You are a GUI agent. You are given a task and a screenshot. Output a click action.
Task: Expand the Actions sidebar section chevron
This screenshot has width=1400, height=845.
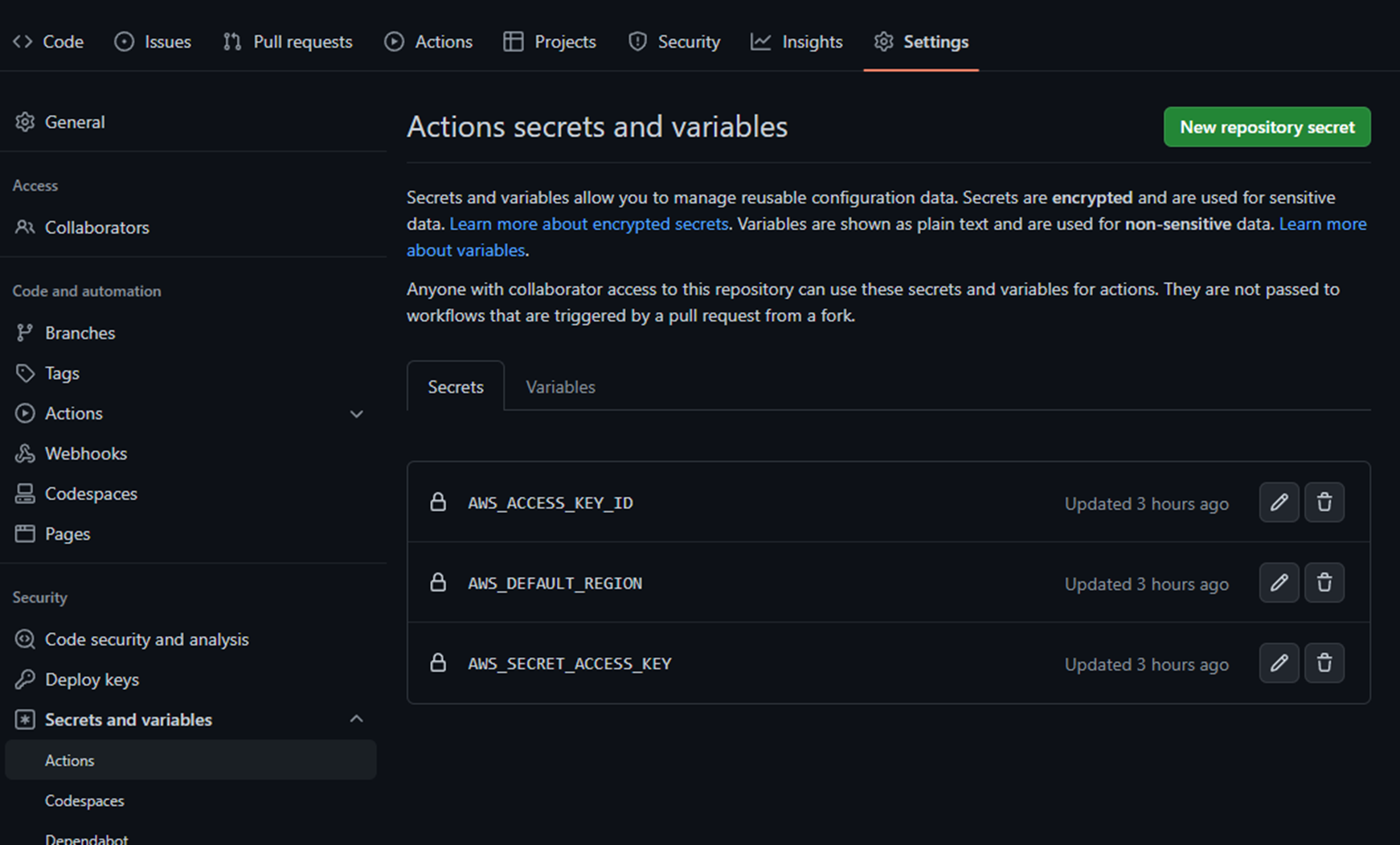(357, 414)
